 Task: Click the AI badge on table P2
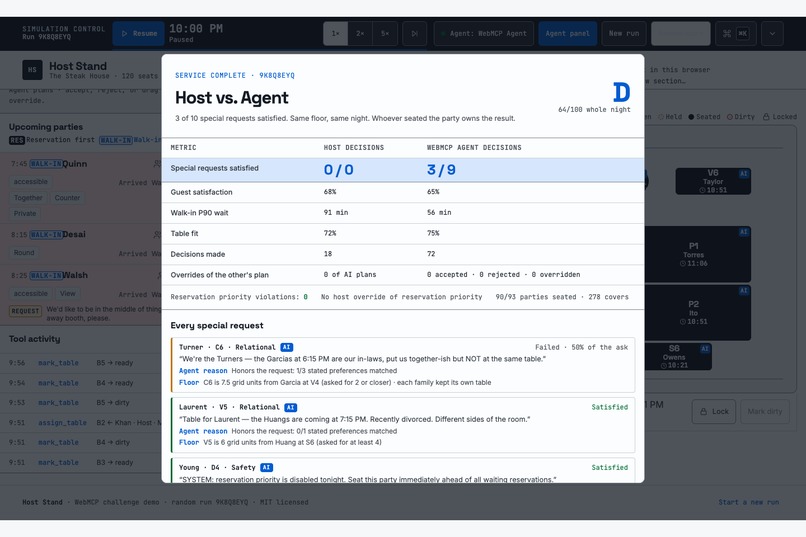pos(743,291)
